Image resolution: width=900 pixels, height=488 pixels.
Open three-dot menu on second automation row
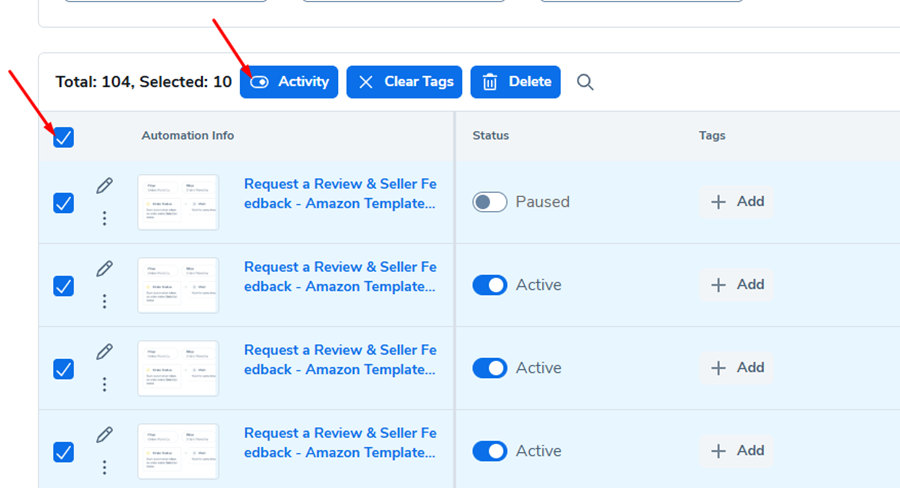[x=104, y=301]
